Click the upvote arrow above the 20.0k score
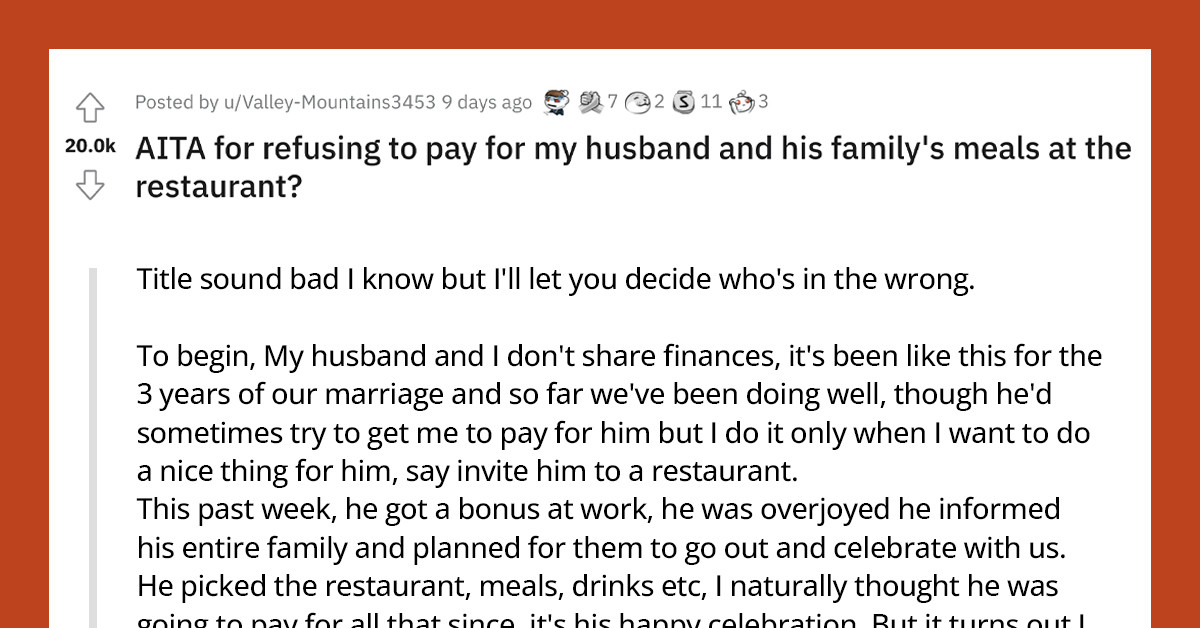1200x628 pixels. [90, 106]
